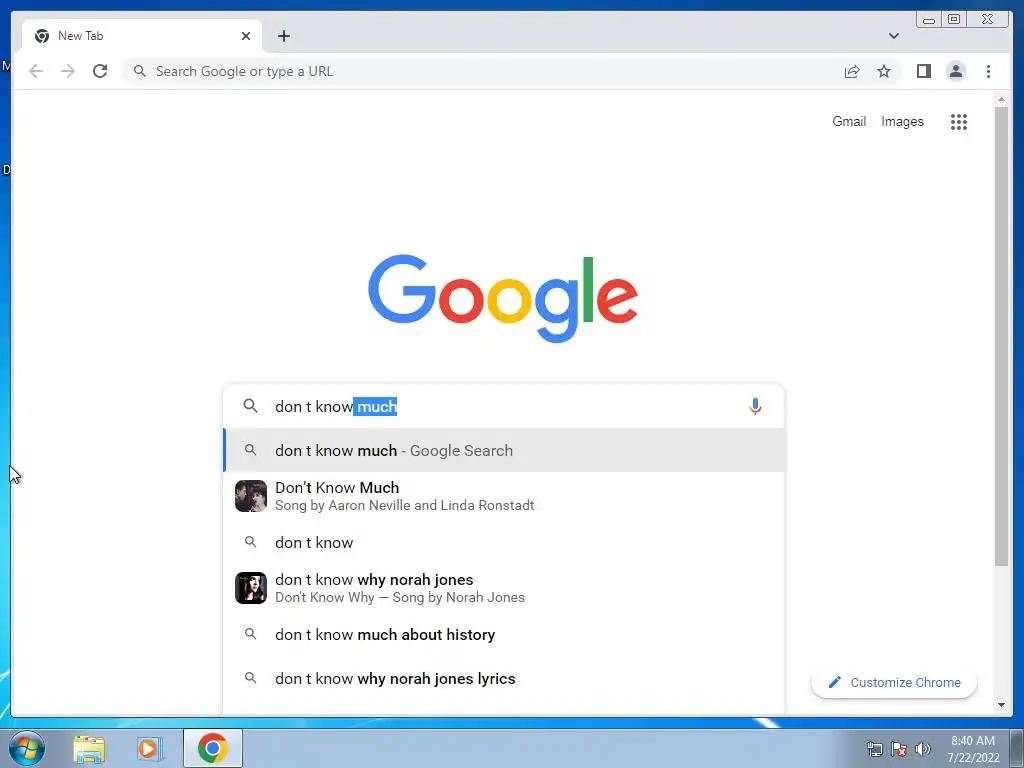Click the address bar search magnifier icon
The height and width of the screenshot is (768, 1024).
click(x=139, y=71)
